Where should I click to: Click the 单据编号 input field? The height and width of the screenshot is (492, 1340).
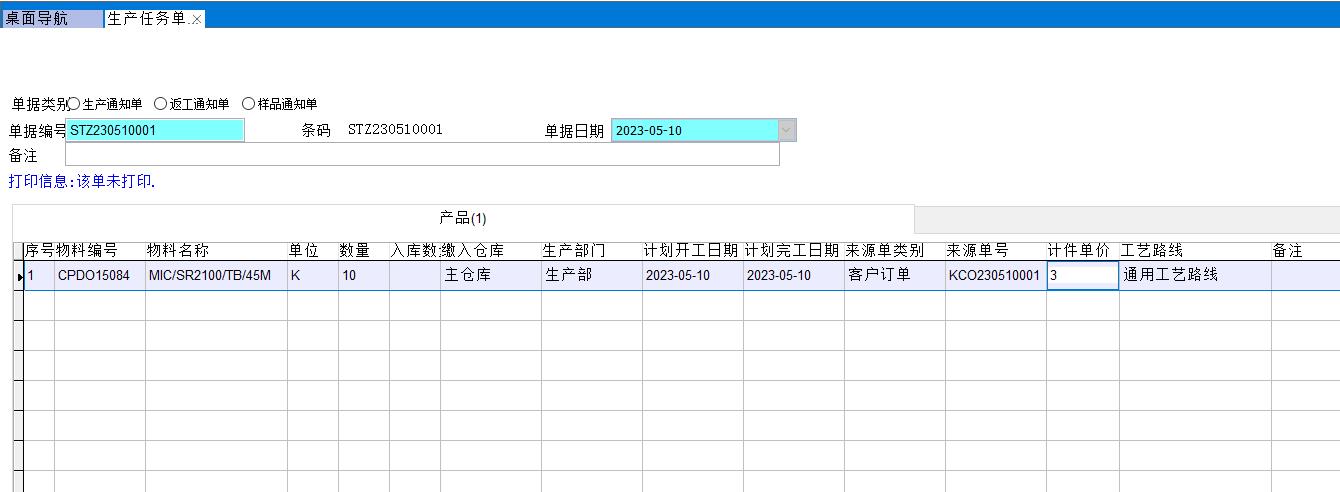(x=155, y=130)
